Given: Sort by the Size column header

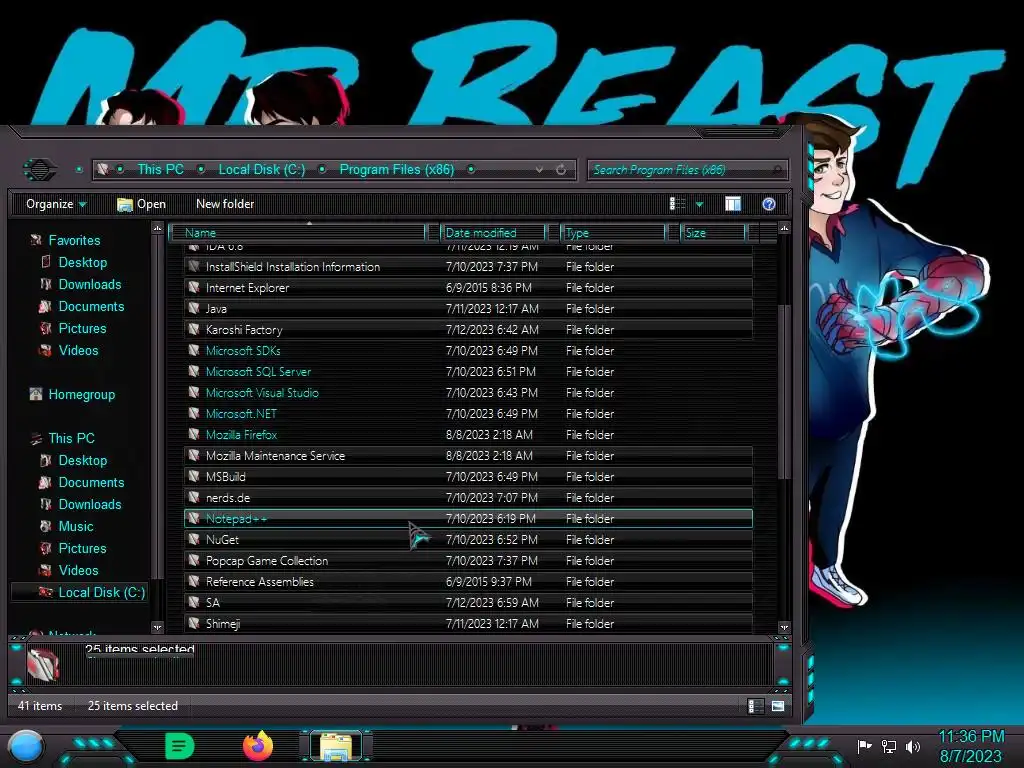Looking at the screenshot, I should 712,232.
